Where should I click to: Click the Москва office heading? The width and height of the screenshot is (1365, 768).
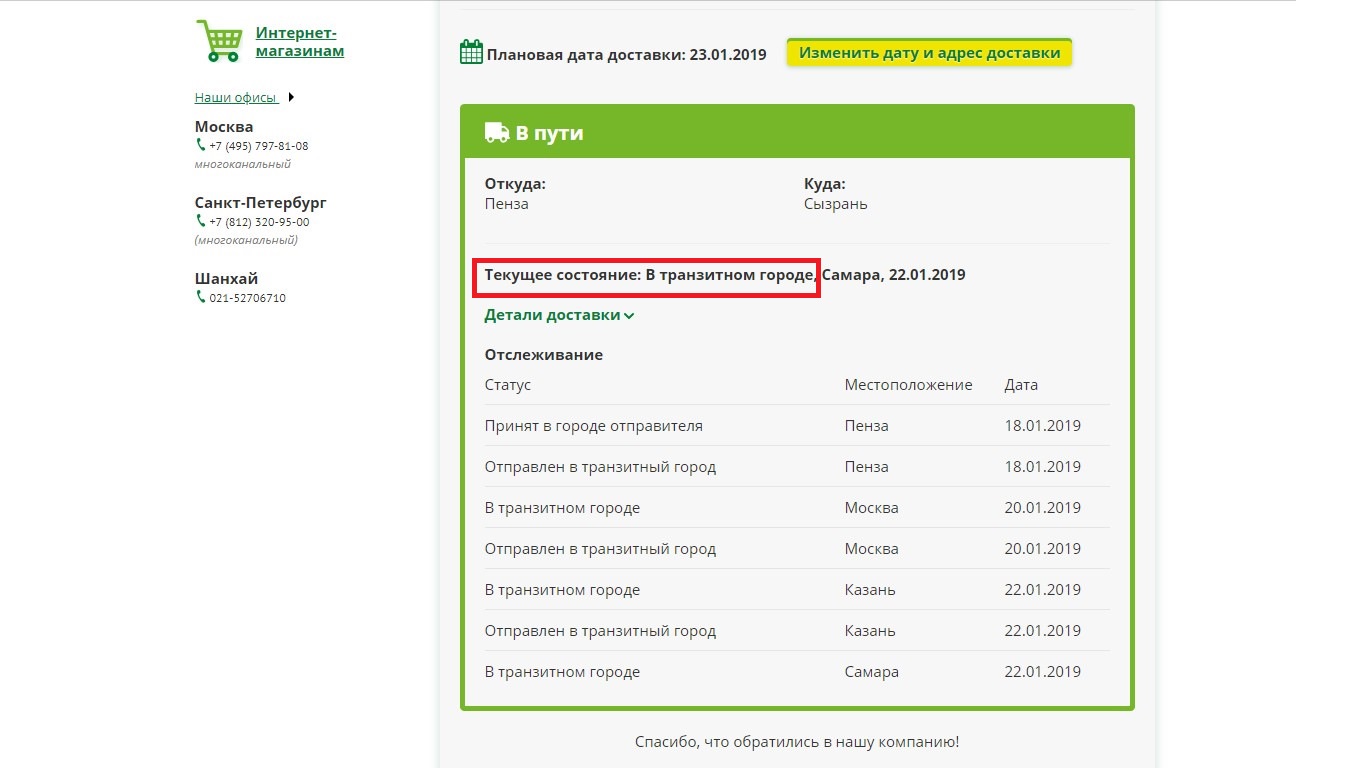(x=224, y=127)
